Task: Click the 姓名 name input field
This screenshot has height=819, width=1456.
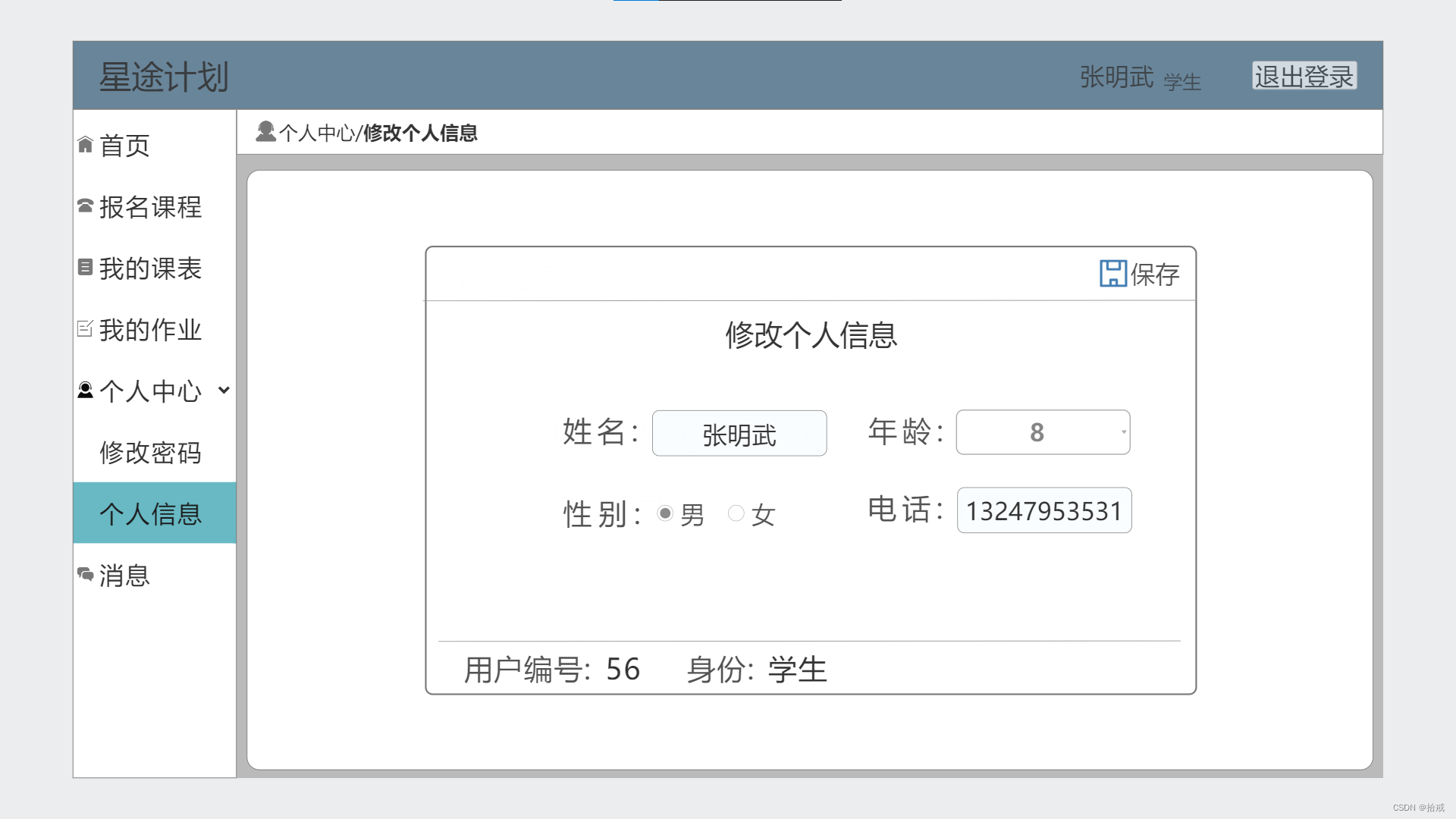Action: pos(739,434)
